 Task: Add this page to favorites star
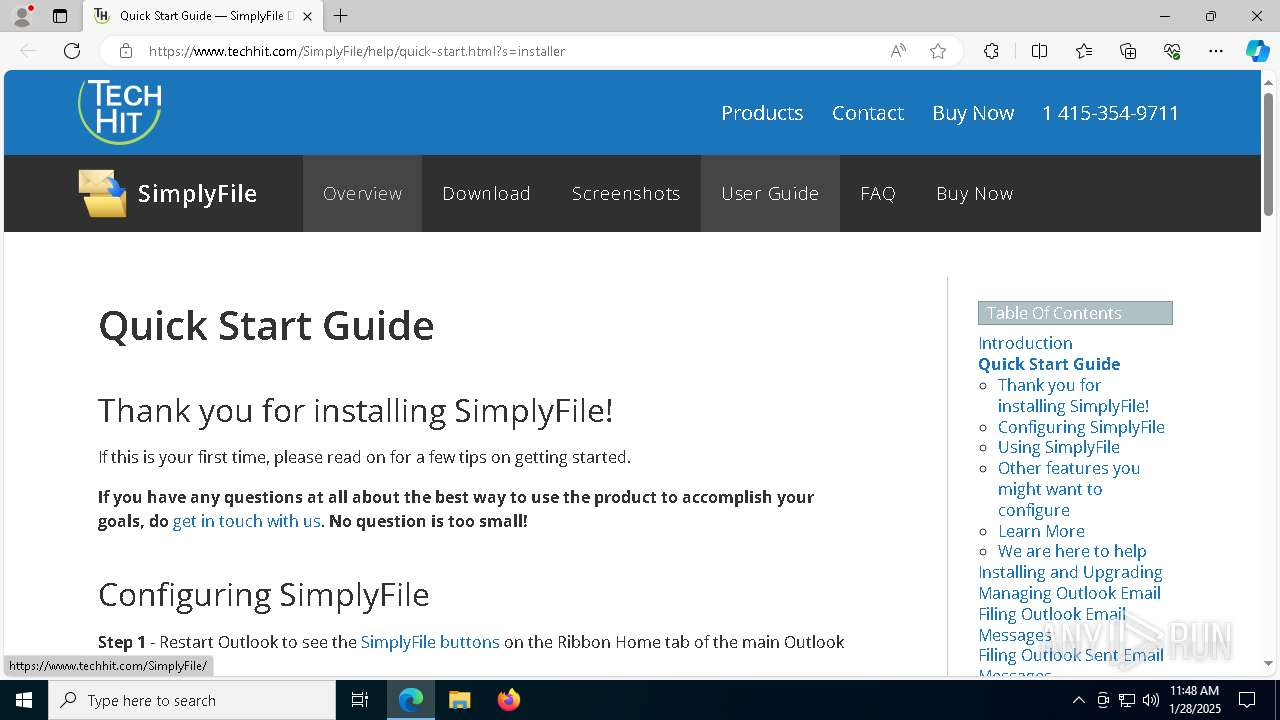click(x=938, y=51)
